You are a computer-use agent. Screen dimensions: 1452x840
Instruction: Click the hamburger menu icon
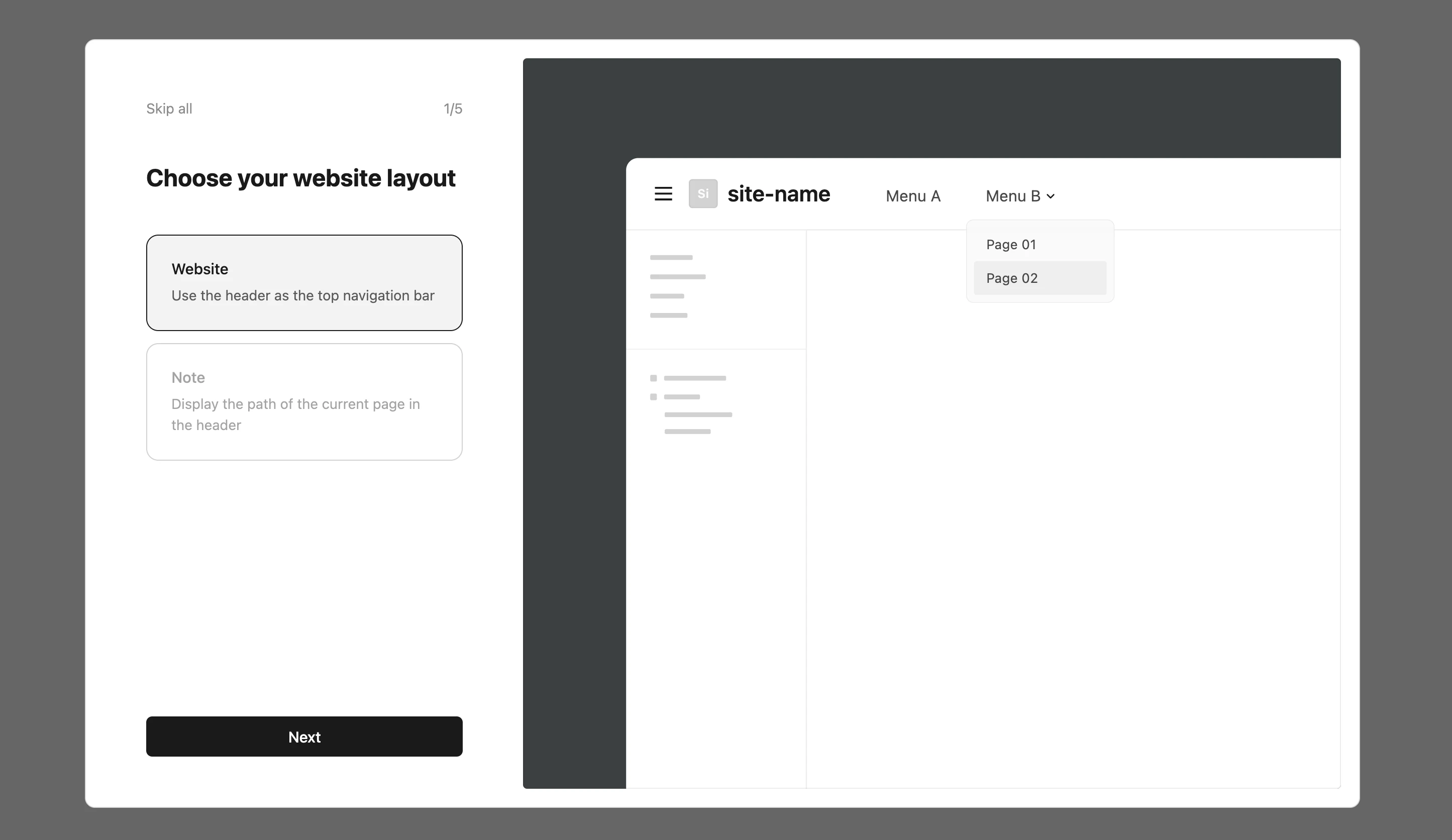tap(663, 193)
